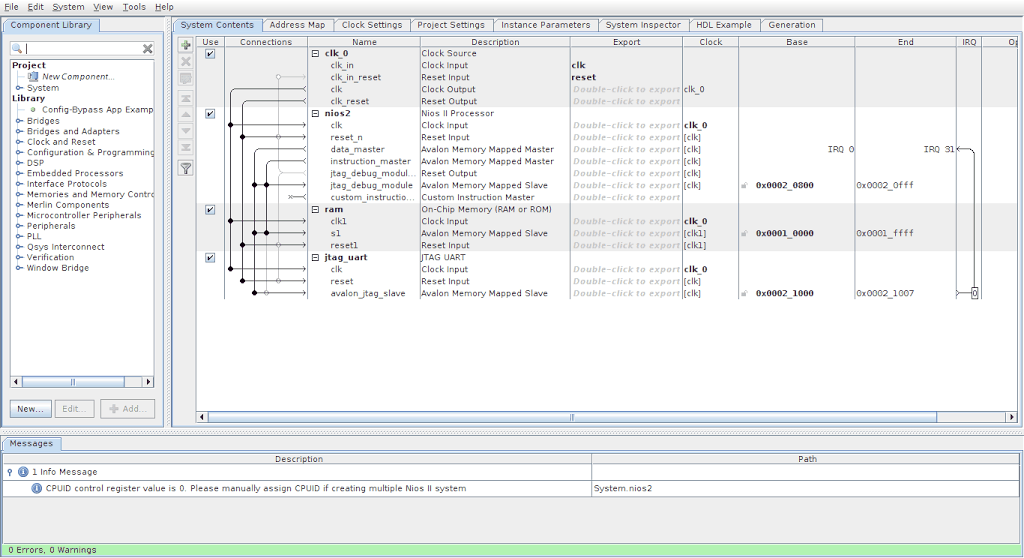Click the move to top arrow icon
The image size is (1024, 558).
[185, 98]
